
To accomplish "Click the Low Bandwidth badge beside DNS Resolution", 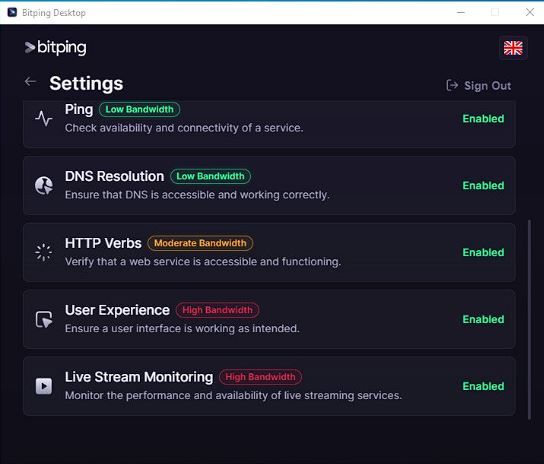I will [x=210, y=176].
